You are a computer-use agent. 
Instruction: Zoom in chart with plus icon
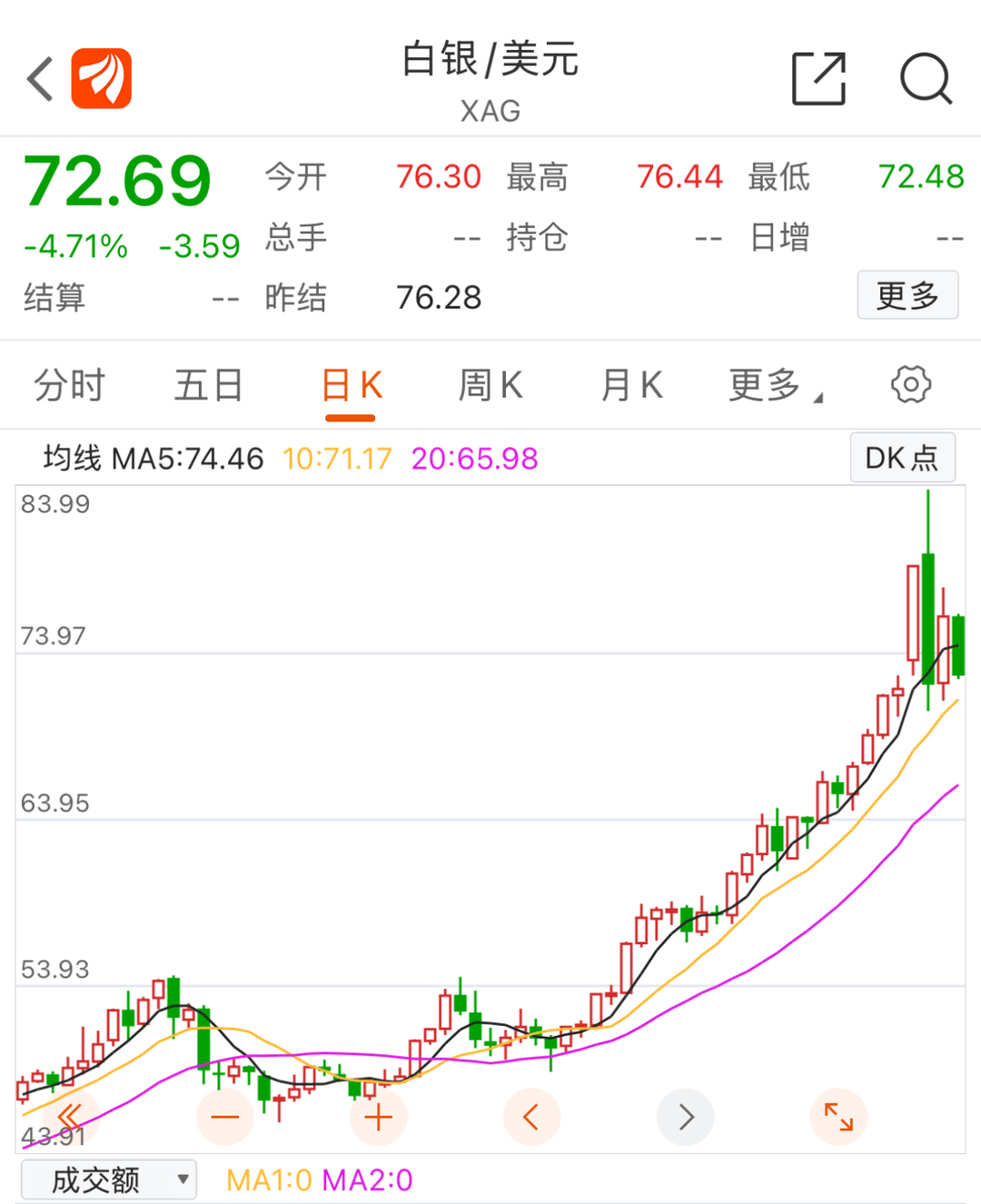pos(378,1117)
